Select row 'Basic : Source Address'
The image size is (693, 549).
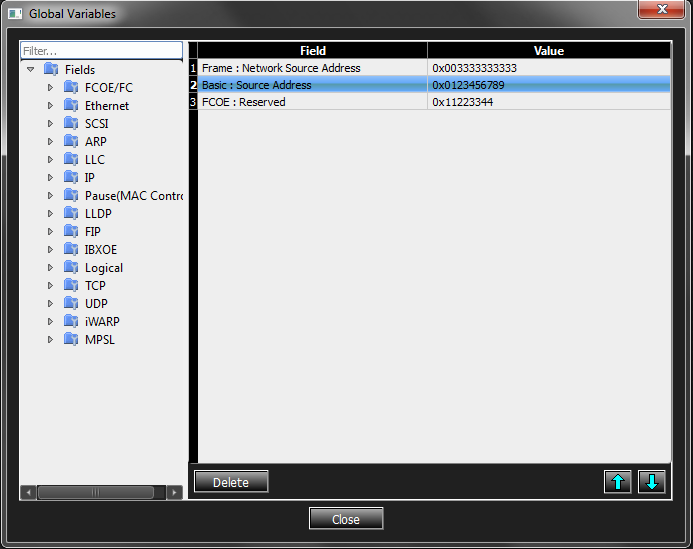coord(434,85)
